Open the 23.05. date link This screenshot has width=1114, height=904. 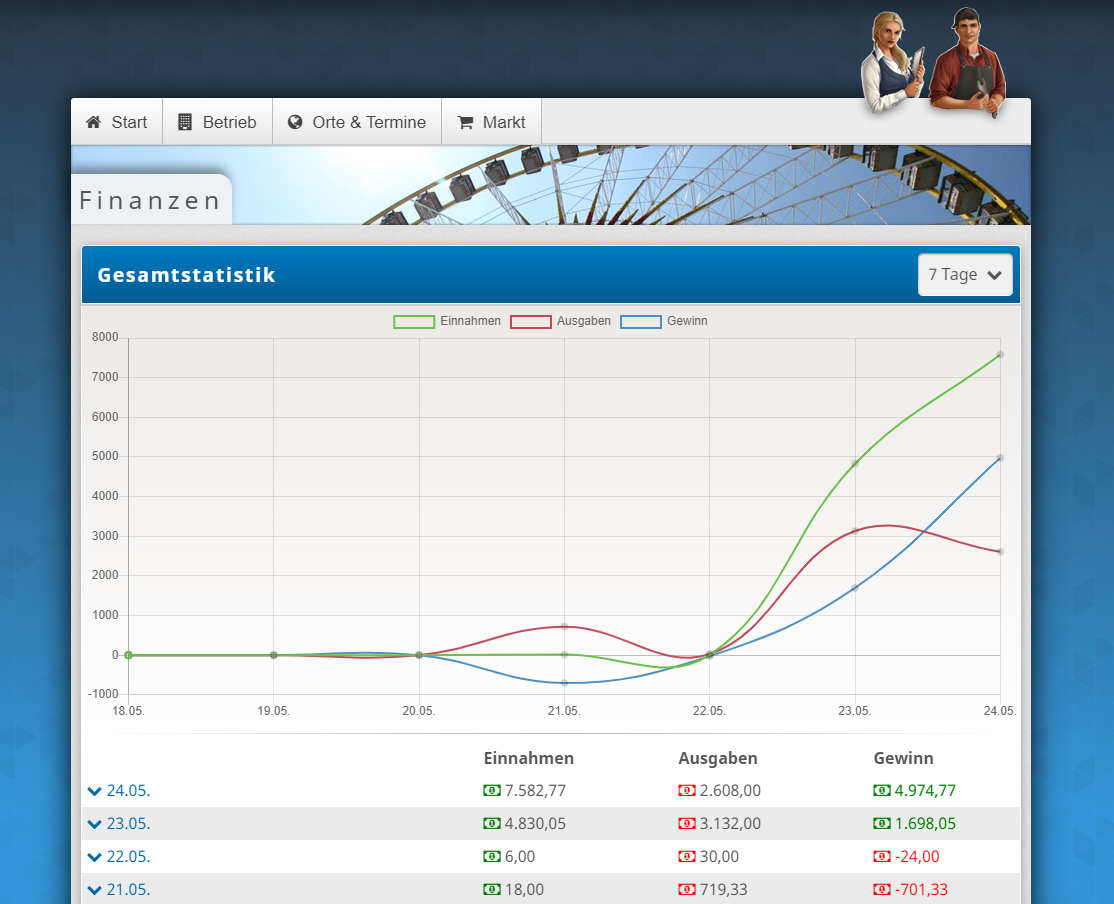pos(128,824)
